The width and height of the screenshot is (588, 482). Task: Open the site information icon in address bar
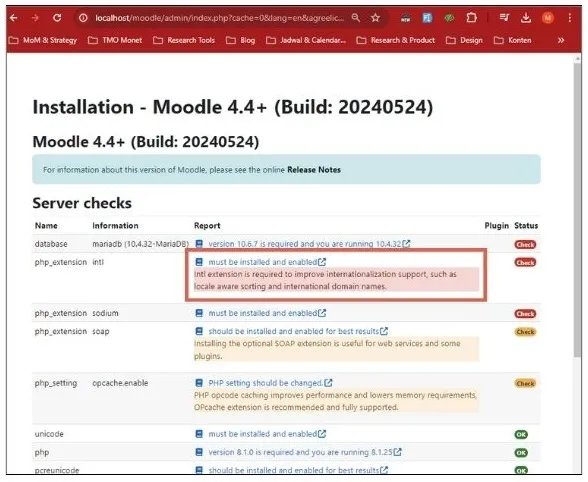tap(83, 18)
